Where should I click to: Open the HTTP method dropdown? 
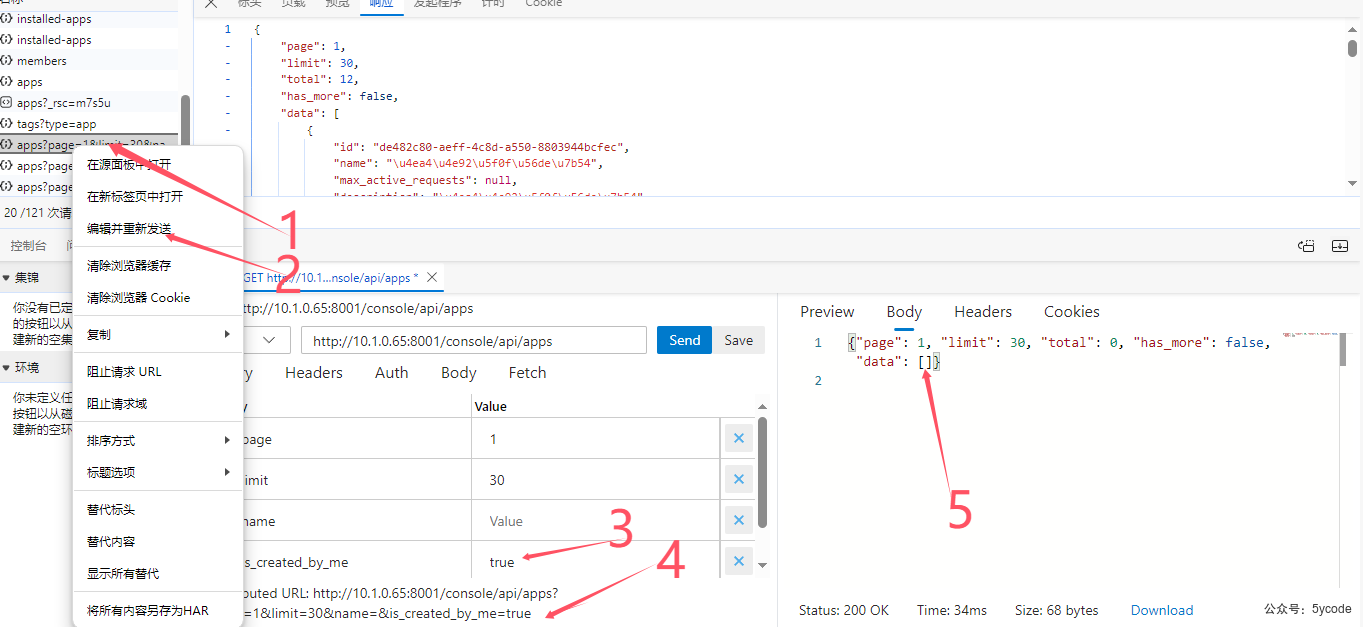(268, 340)
